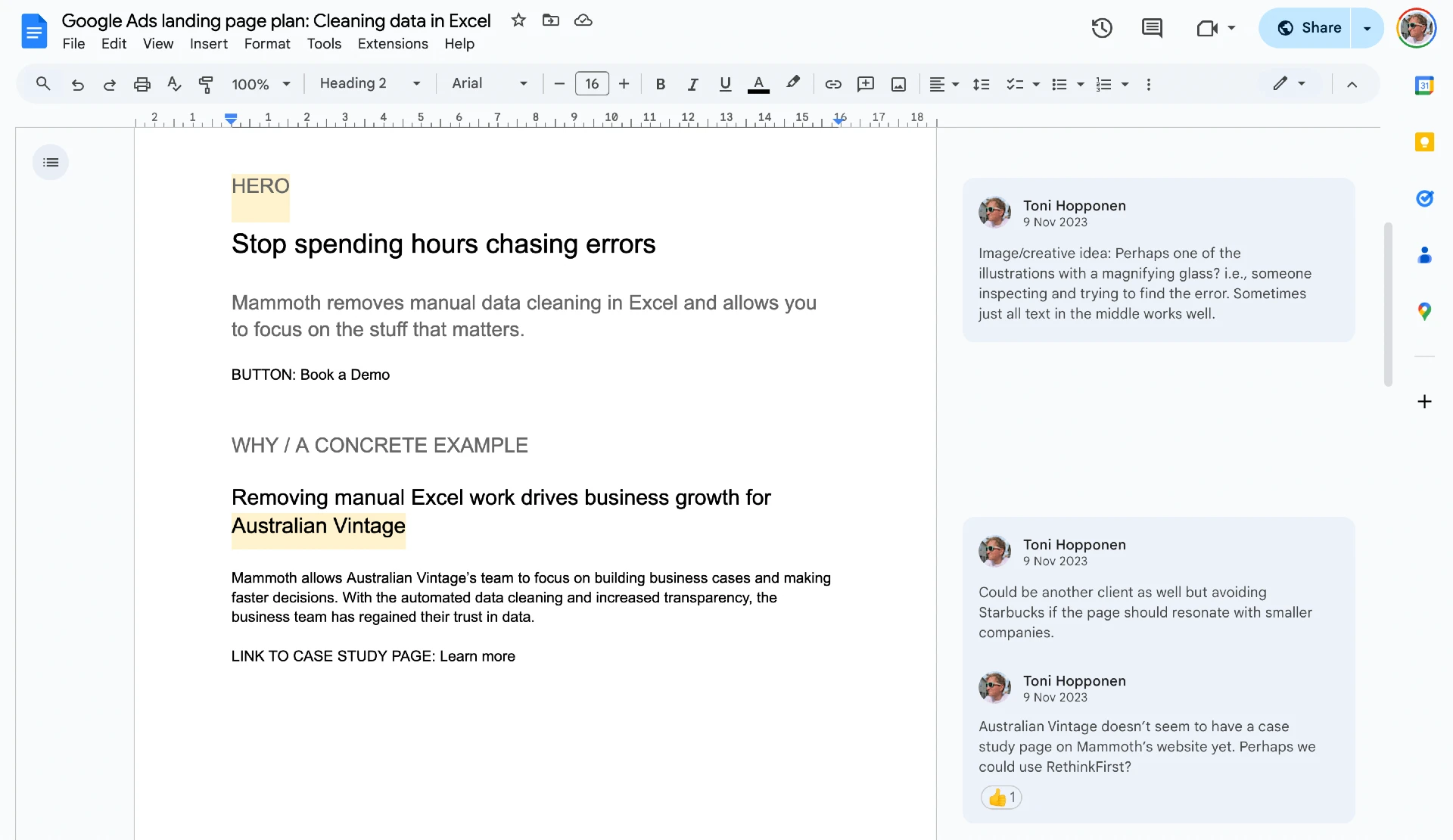Select the paint format tool

pos(205,84)
